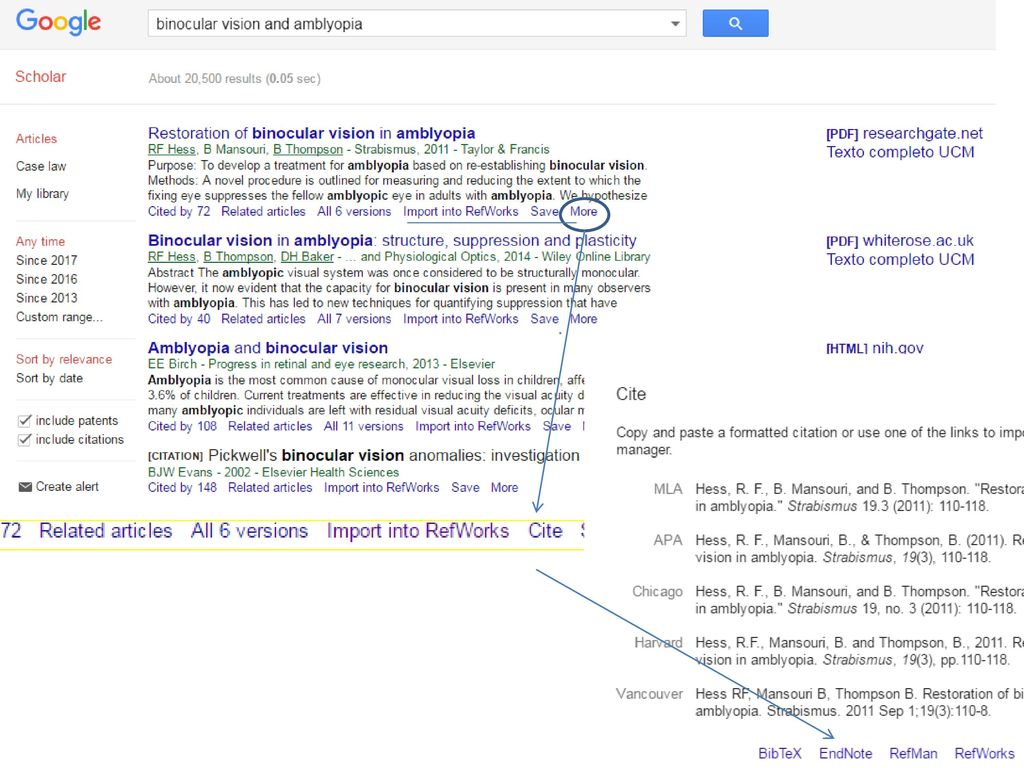Export citation to RefMan

point(914,753)
